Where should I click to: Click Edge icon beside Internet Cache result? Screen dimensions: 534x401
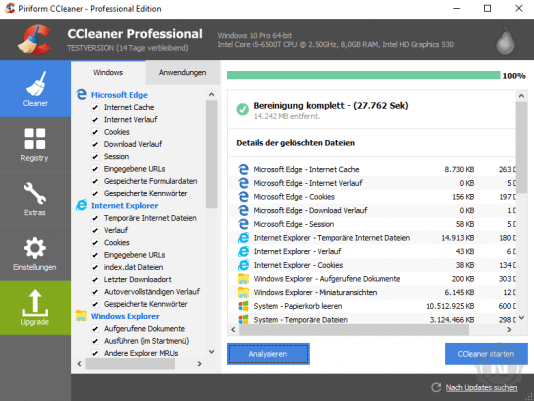click(x=243, y=169)
